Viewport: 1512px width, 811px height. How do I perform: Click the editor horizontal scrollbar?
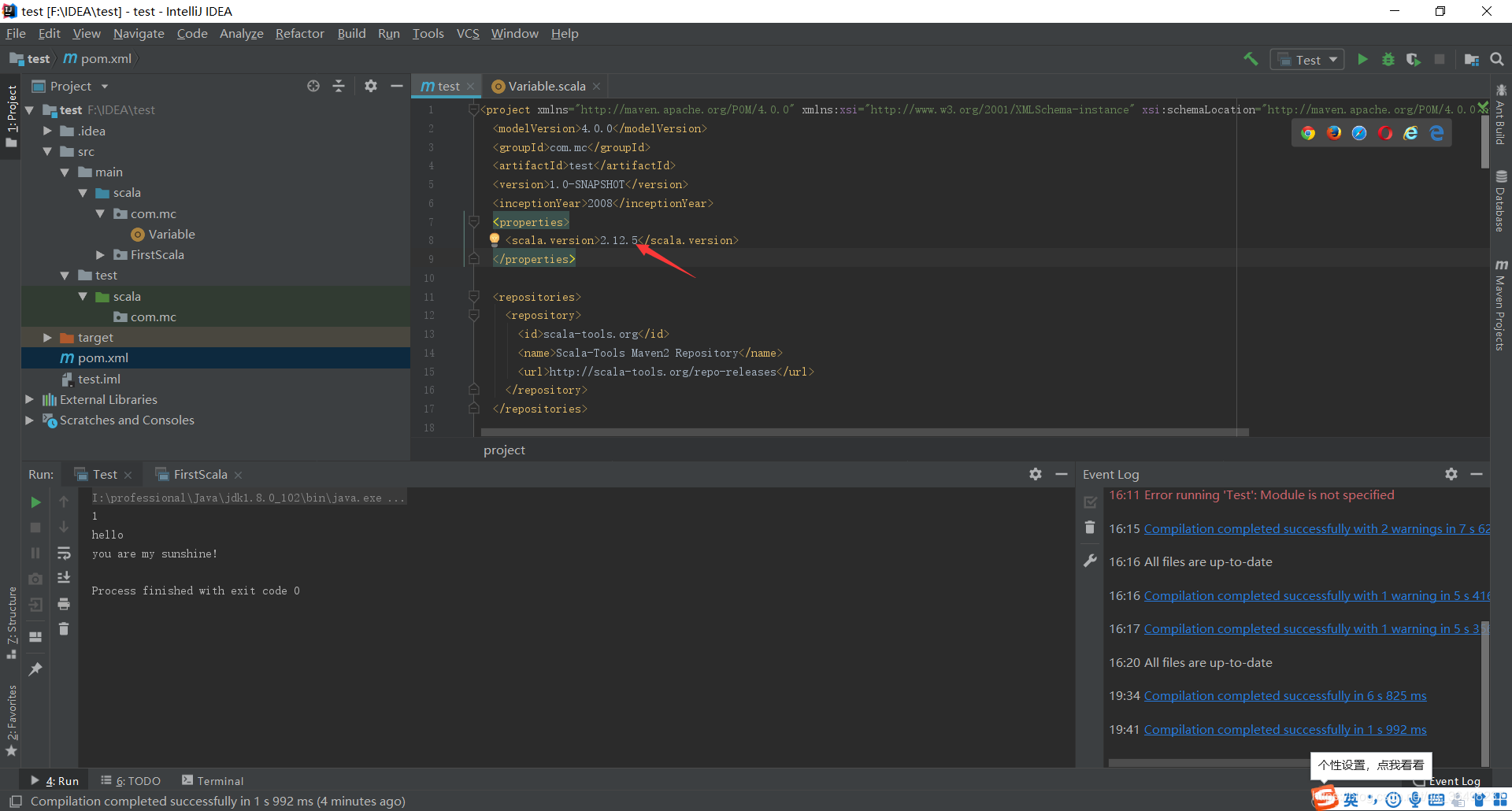(x=865, y=431)
